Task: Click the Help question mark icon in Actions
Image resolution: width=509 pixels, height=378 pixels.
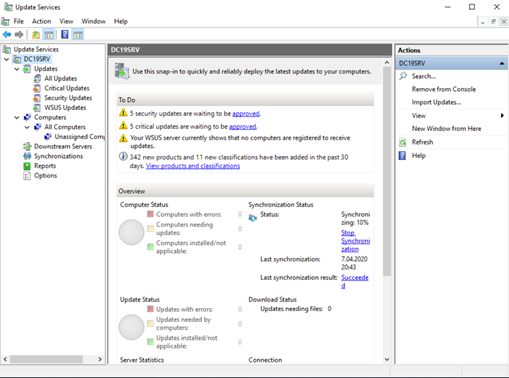Action: point(402,156)
